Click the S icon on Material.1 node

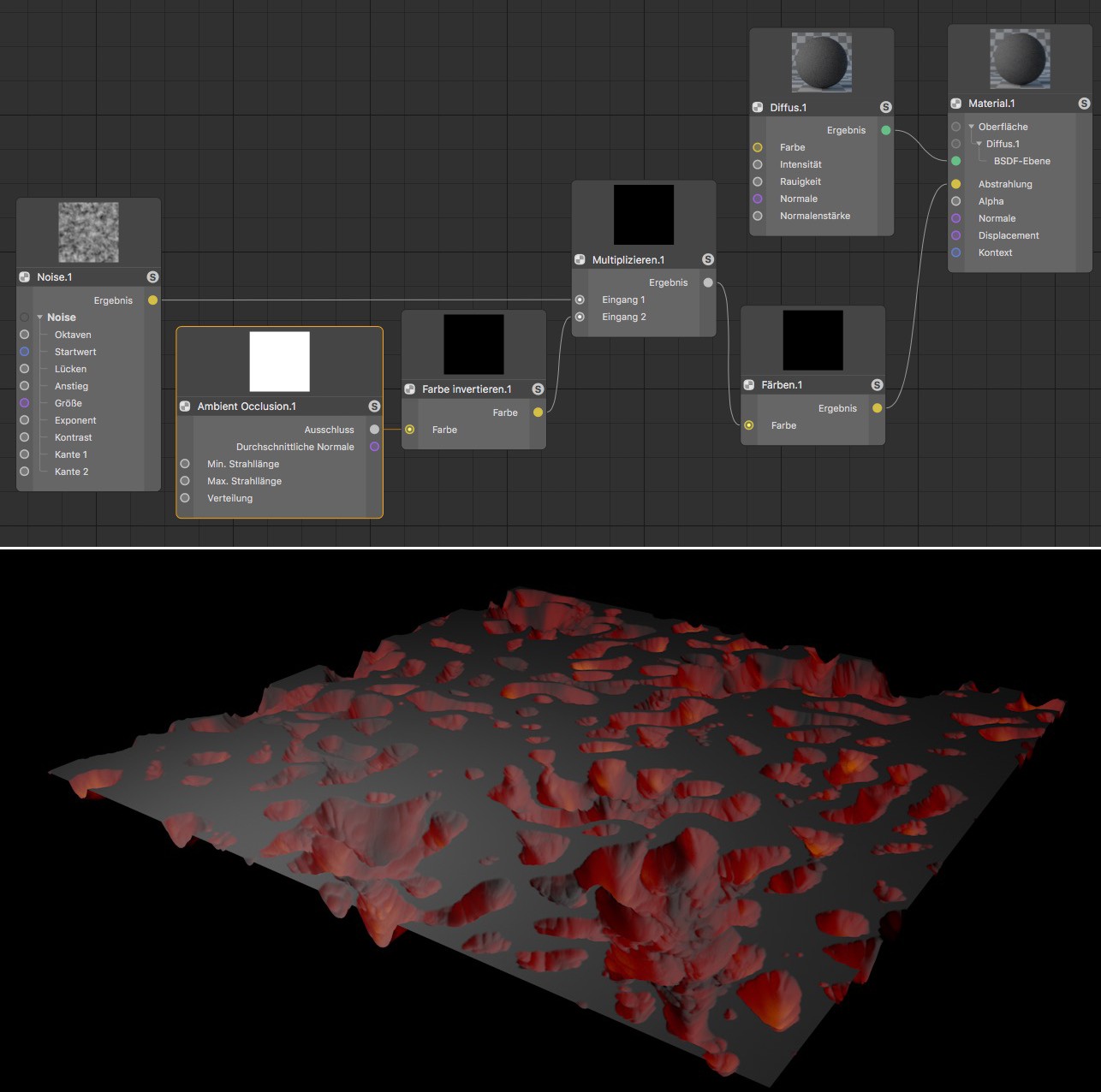[1084, 104]
